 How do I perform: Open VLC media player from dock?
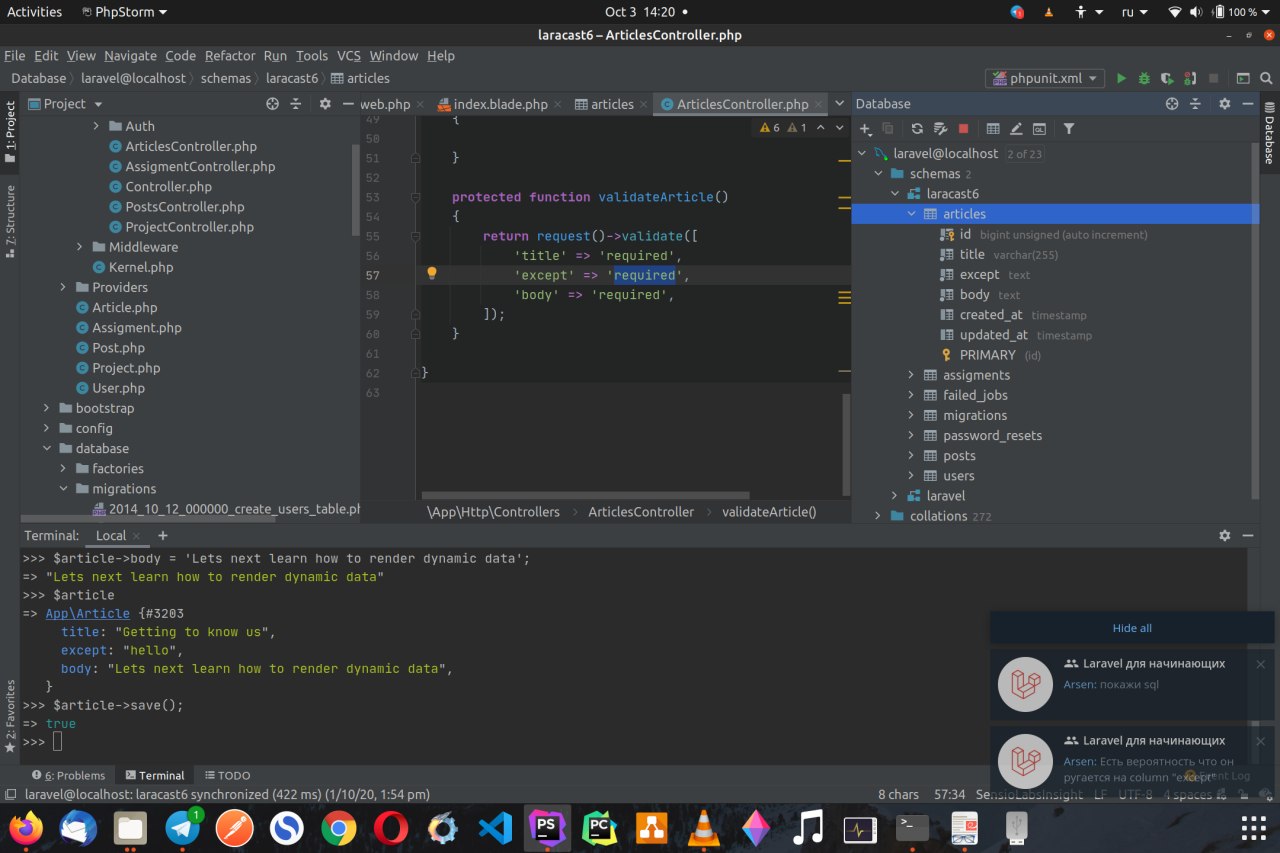point(704,828)
